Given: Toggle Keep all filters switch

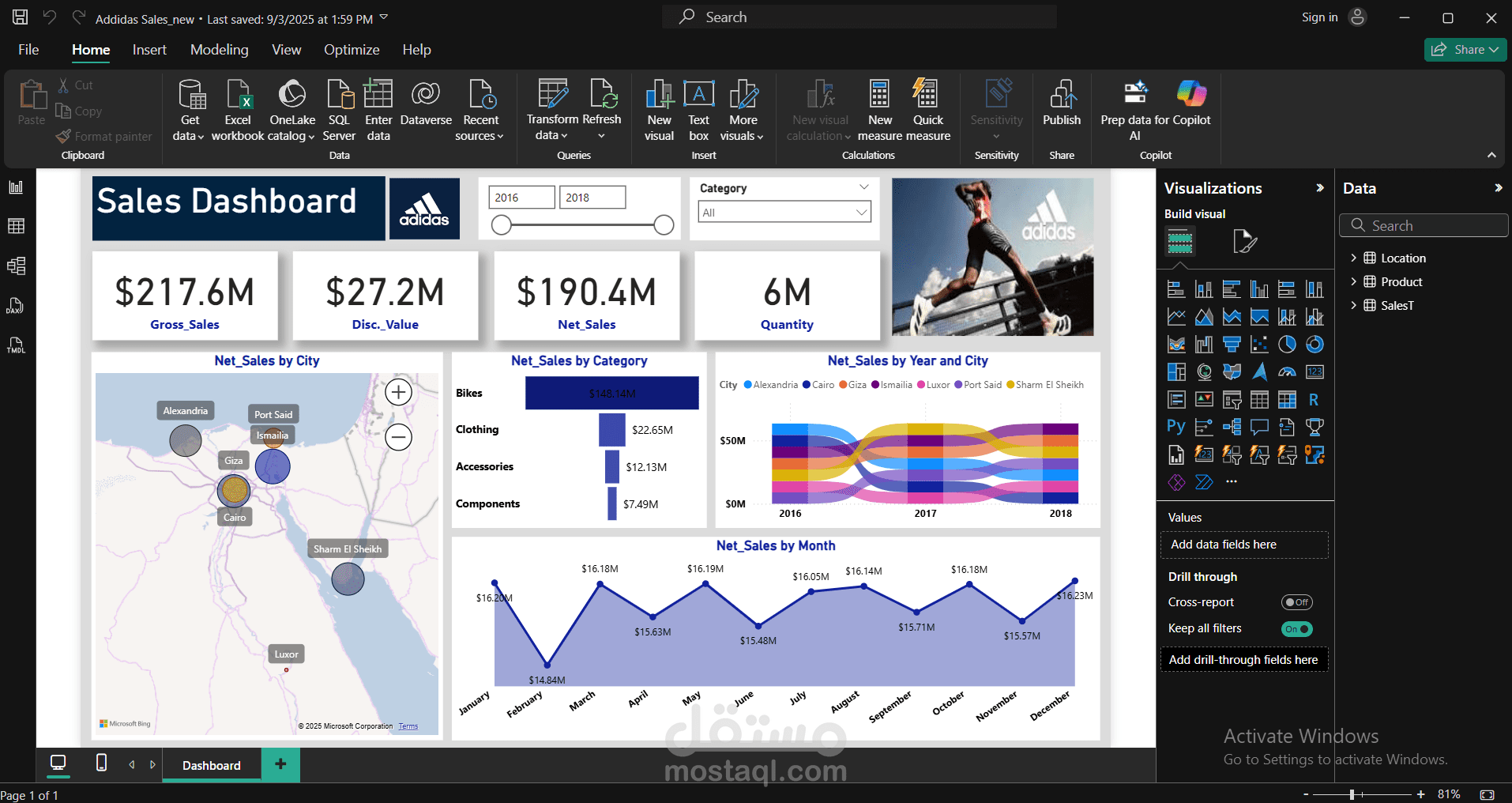Looking at the screenshot, I should click(1296, 629).
